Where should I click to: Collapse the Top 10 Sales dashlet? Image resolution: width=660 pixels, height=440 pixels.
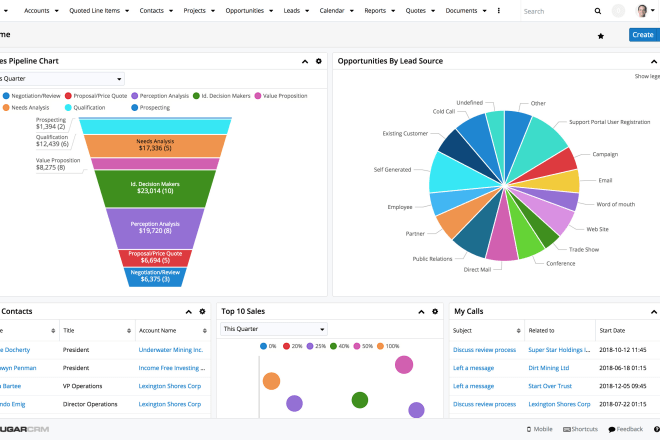point(421,312)
